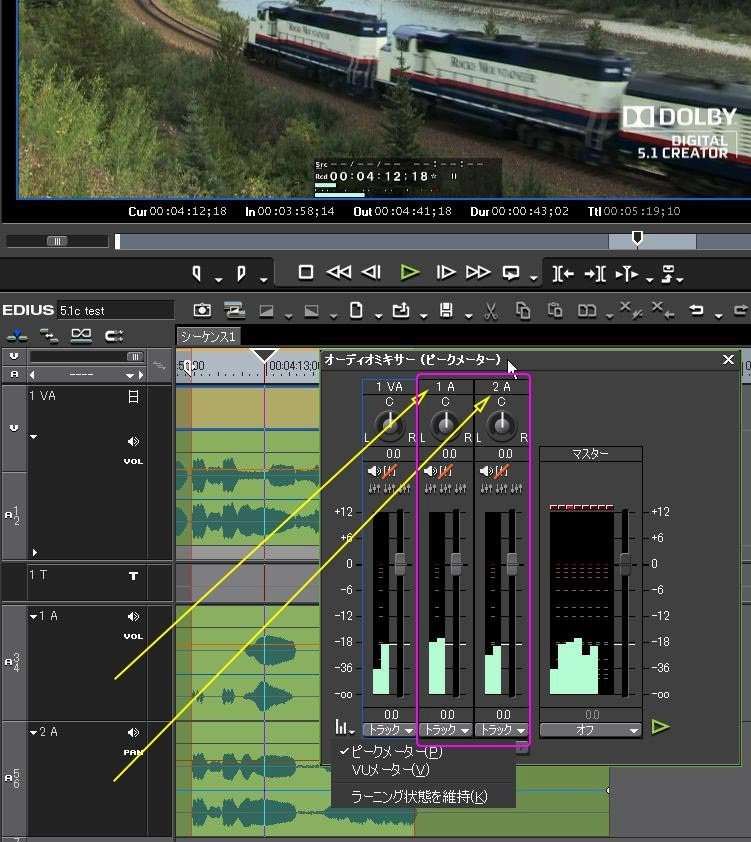Select the keep learning state (K) menu item

(x=419, y=796)
